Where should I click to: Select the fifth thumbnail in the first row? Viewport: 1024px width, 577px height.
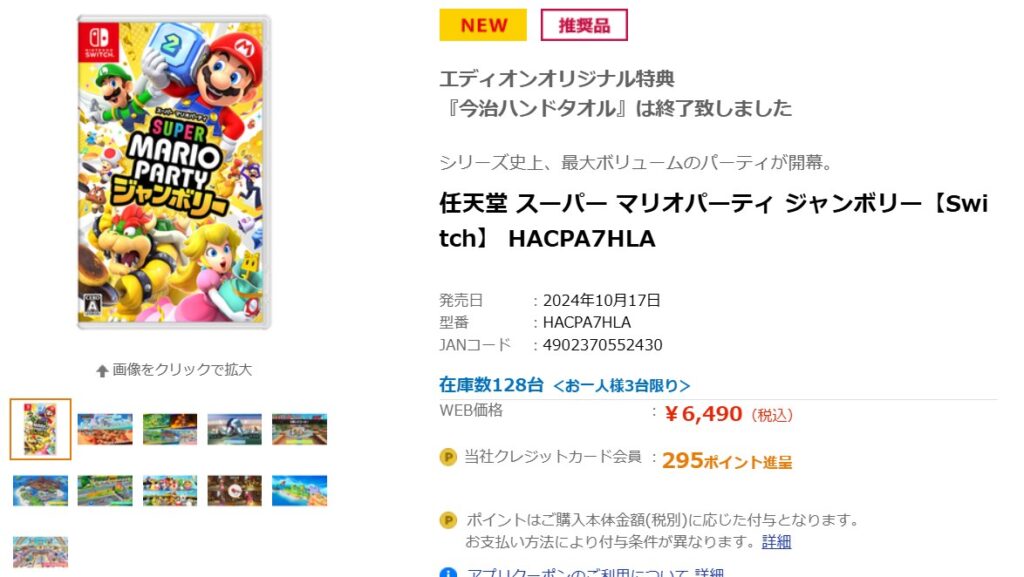click(x=300, y=429)
